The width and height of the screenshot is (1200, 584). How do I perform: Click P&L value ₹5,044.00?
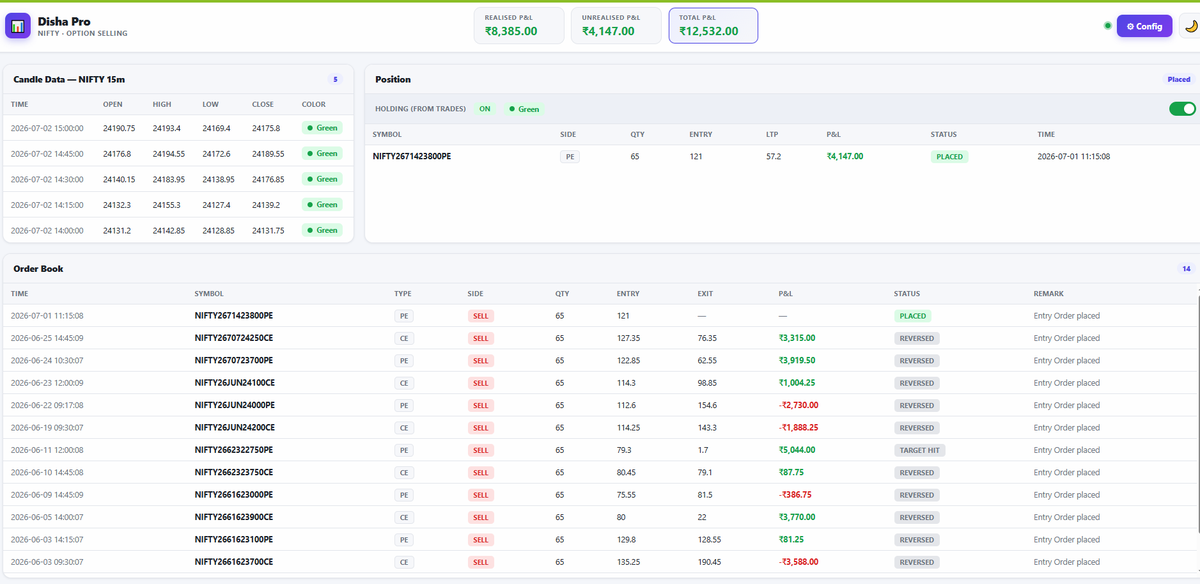click(x=798, y=450)
